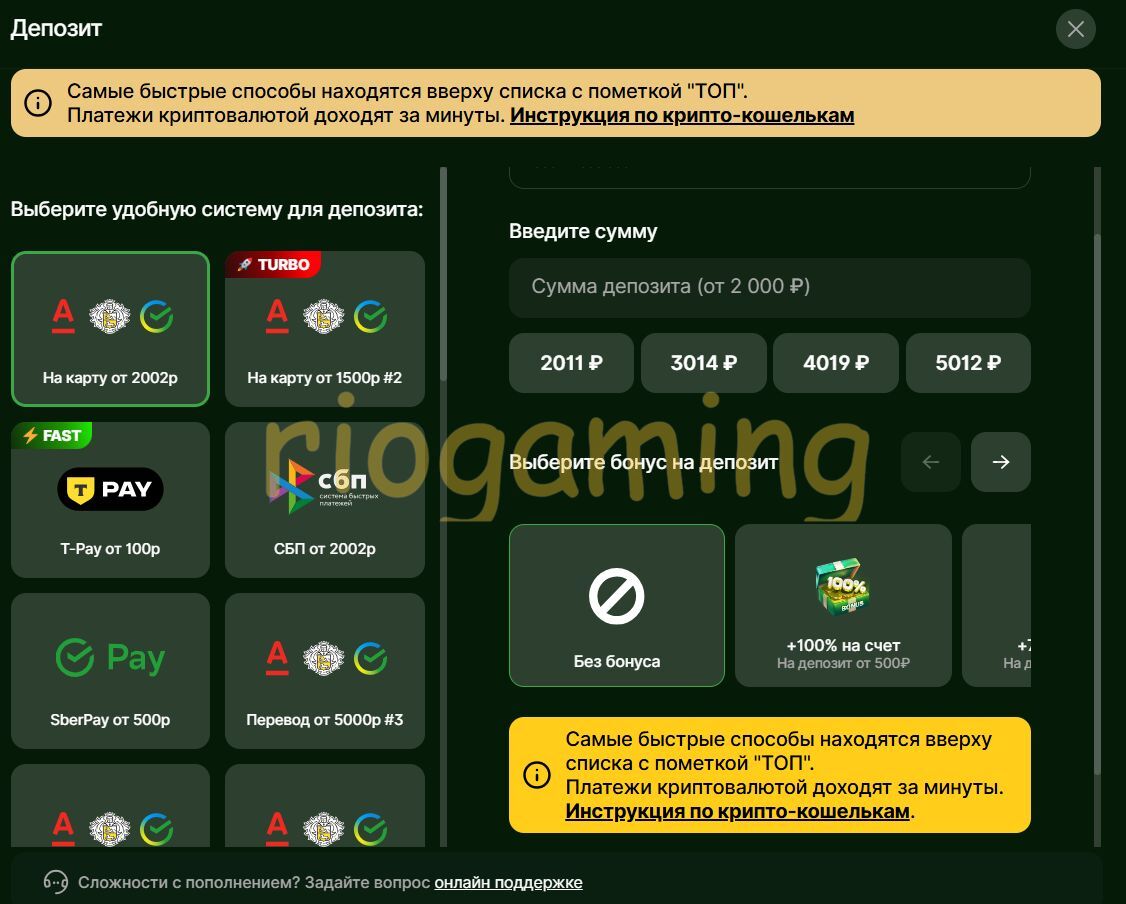Click Sber icon in 'На карту от 1500р #2'
Viewport: 1126px width, 904px height.
point(371,317)
